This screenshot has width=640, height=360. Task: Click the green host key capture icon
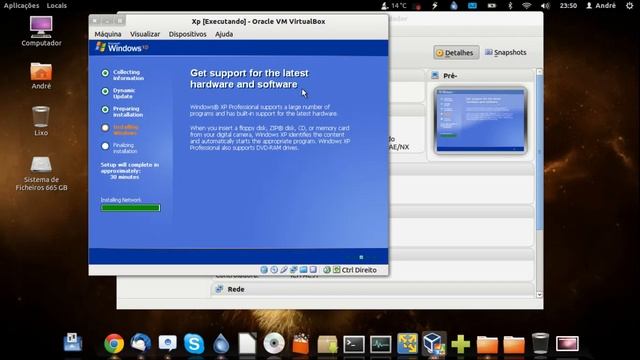(336, 270)
